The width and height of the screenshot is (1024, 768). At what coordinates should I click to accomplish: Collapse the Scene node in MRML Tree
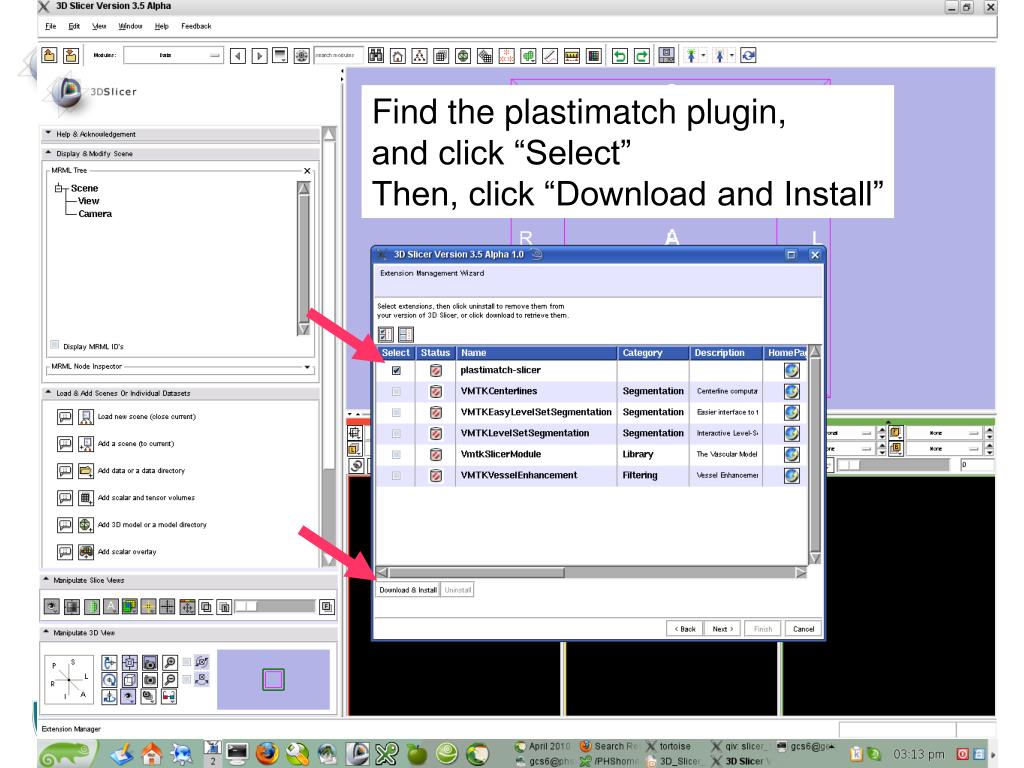(x=58, y=188)
